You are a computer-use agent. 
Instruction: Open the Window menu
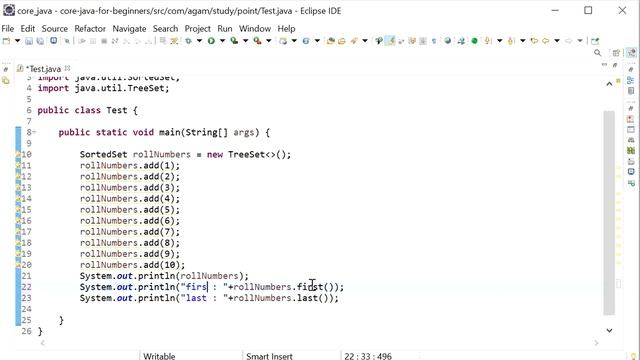[255, 29]
